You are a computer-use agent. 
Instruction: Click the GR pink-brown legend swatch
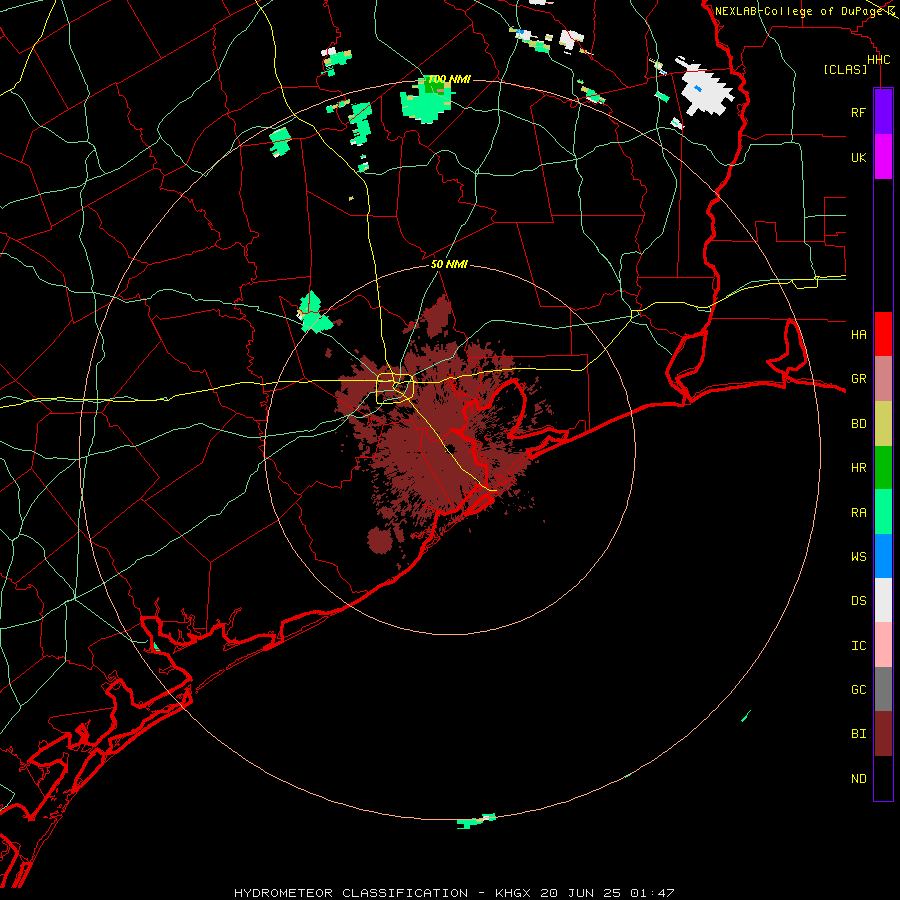point(883,378)
